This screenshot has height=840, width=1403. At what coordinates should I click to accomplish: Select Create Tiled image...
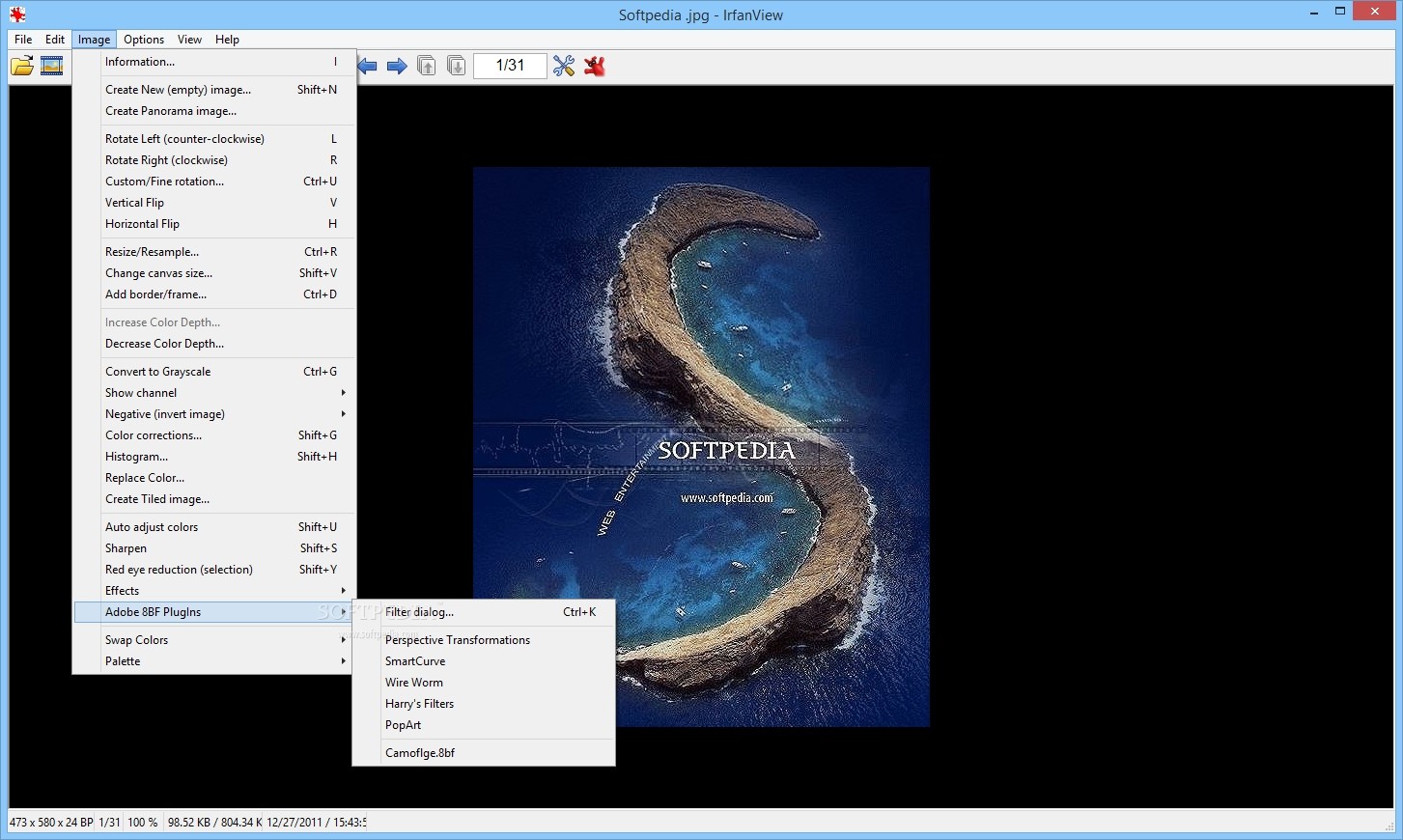coord(214,499)
